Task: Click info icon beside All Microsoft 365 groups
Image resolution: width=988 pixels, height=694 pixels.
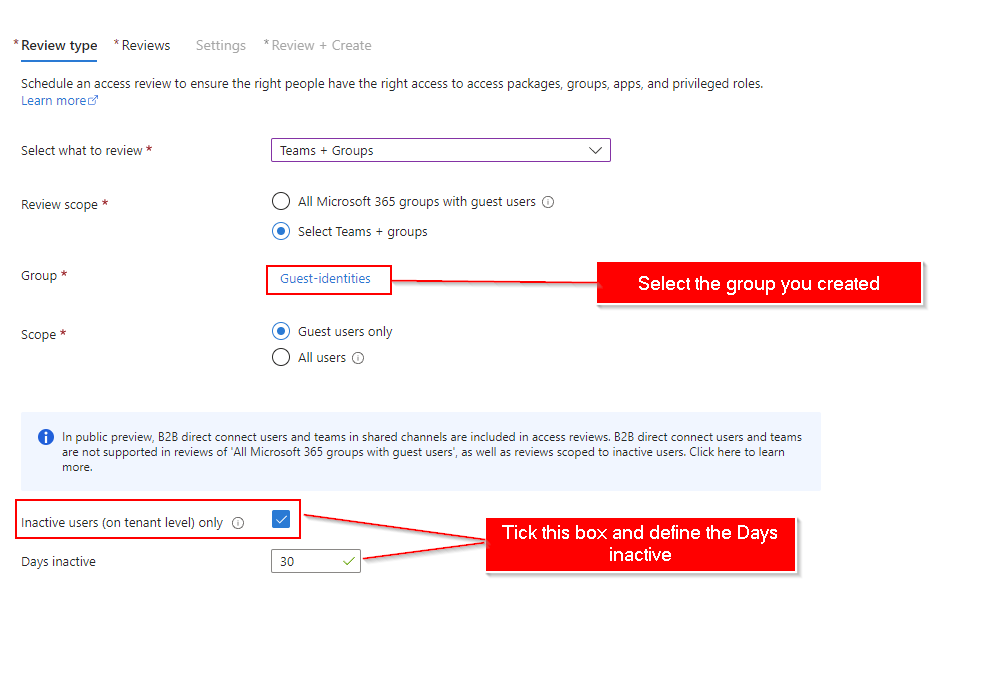Action: point(548,202)
